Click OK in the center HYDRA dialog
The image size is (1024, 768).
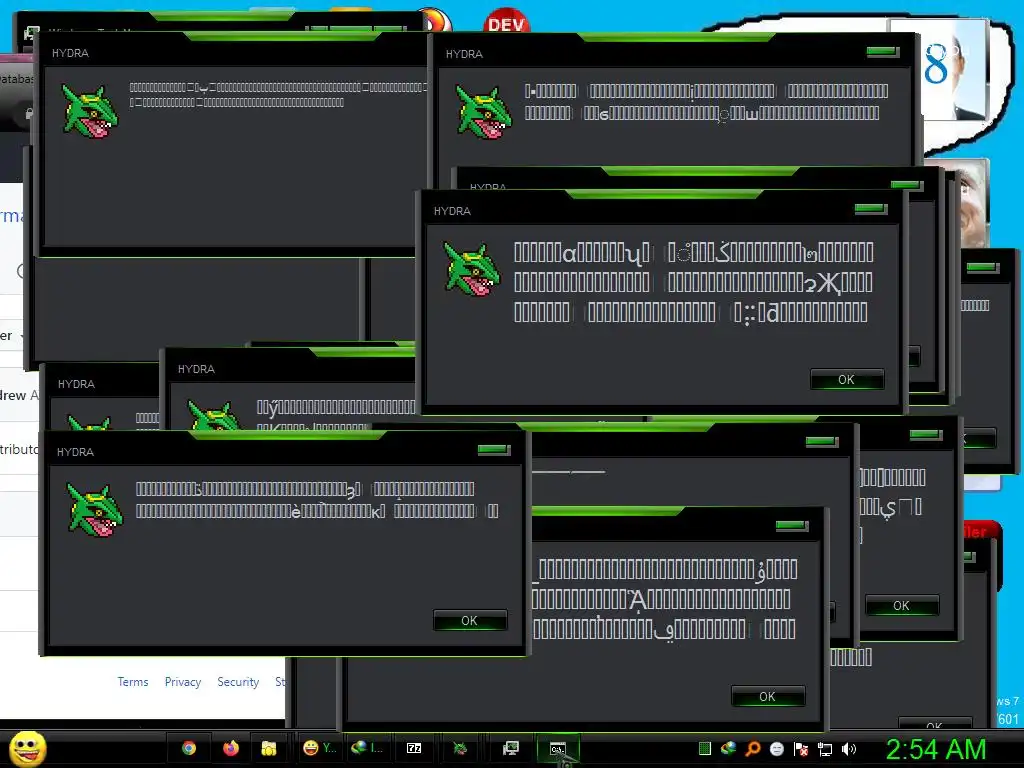pyautogui.click(x=846, y=379)
